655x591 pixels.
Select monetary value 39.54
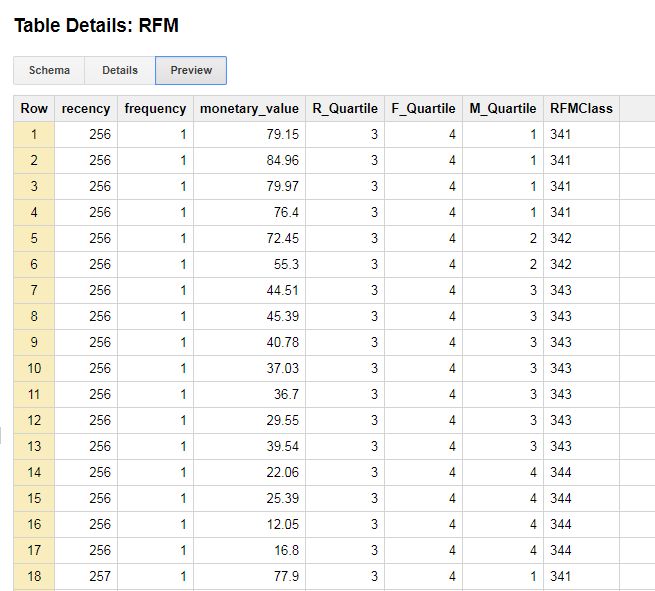click(x=282, y=446)
